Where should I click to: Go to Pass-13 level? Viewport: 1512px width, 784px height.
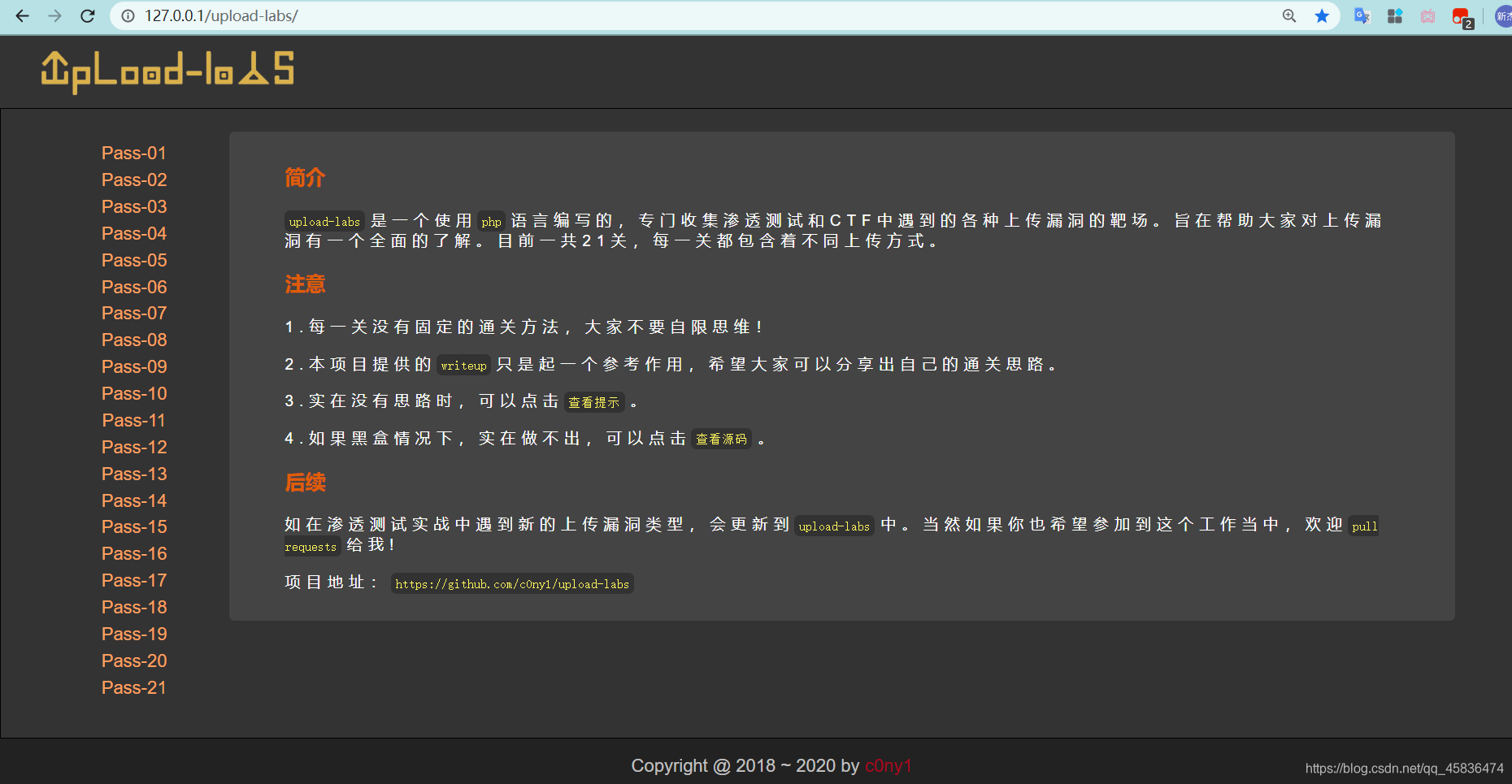[134, 474]
